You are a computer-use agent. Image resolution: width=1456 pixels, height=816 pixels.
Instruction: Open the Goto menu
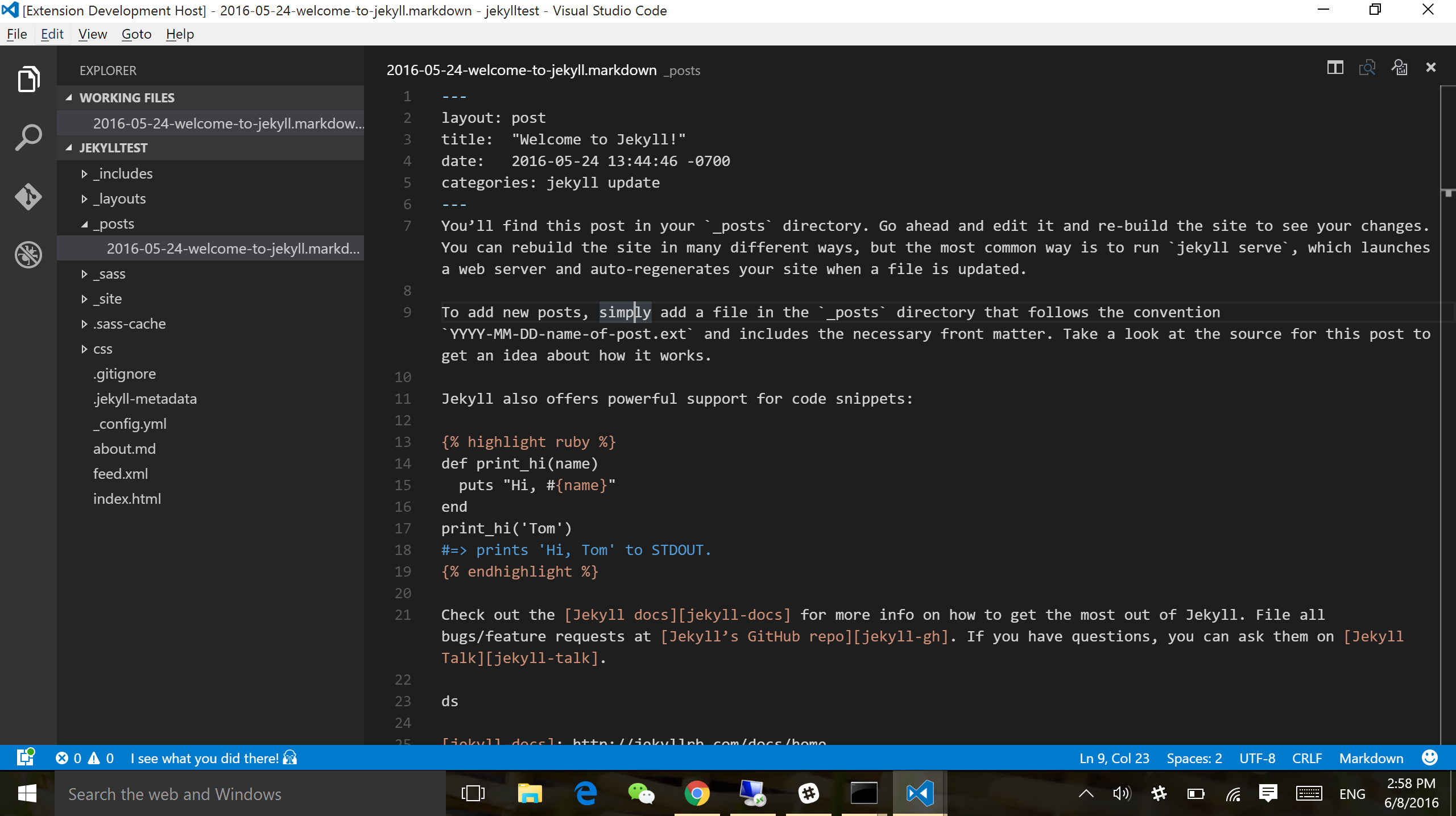136,34
